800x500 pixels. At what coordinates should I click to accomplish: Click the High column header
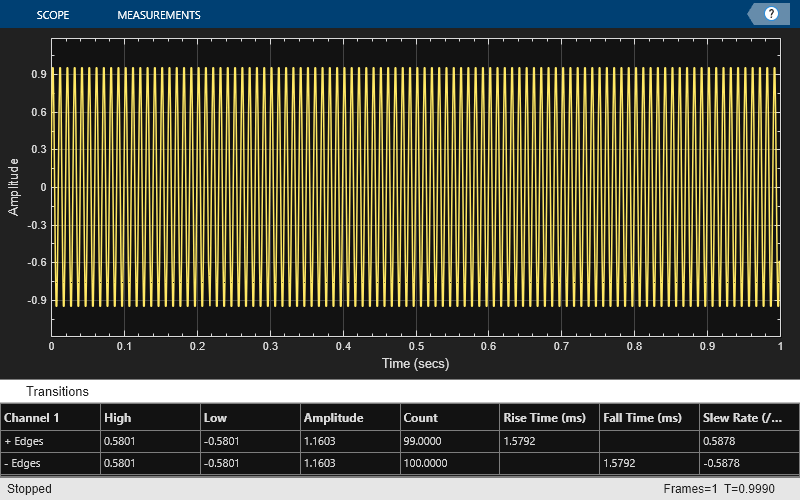tap(151, 418)
